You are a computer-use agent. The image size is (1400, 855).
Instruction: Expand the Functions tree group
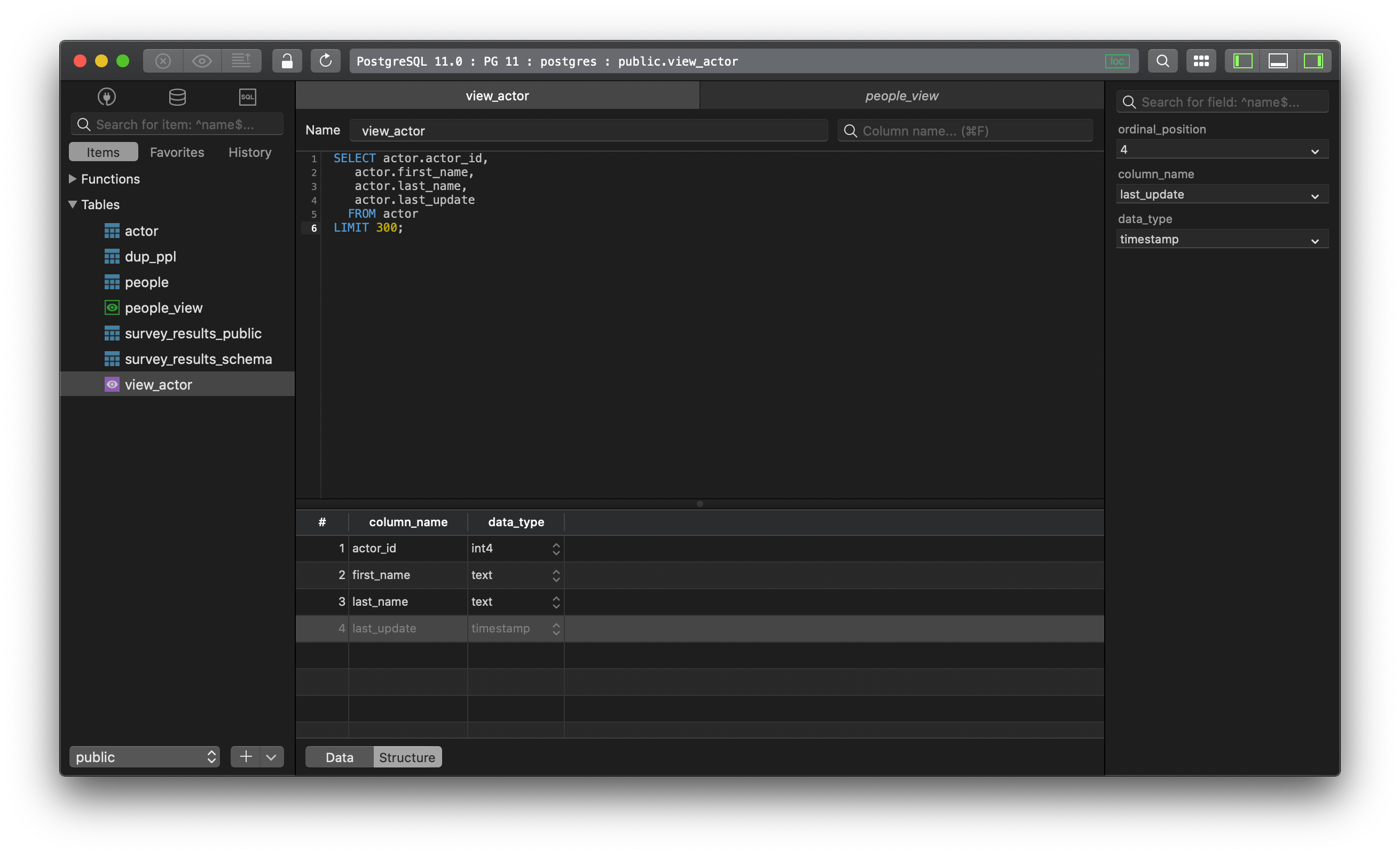73,179
